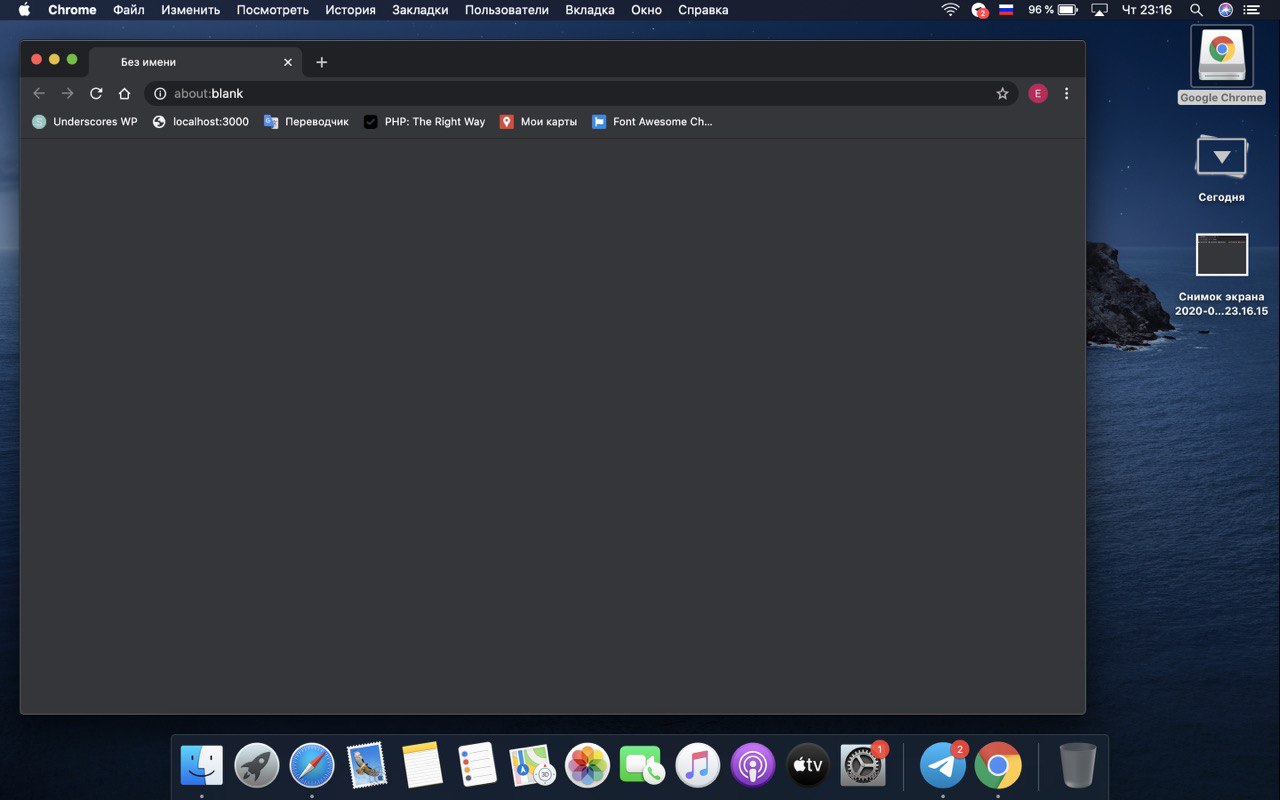Image resolution: width=1280 pixels, height=800 pixels.
Task: Open Mail from the Dock
Action: pyautogui.click(x=367, y=766)
